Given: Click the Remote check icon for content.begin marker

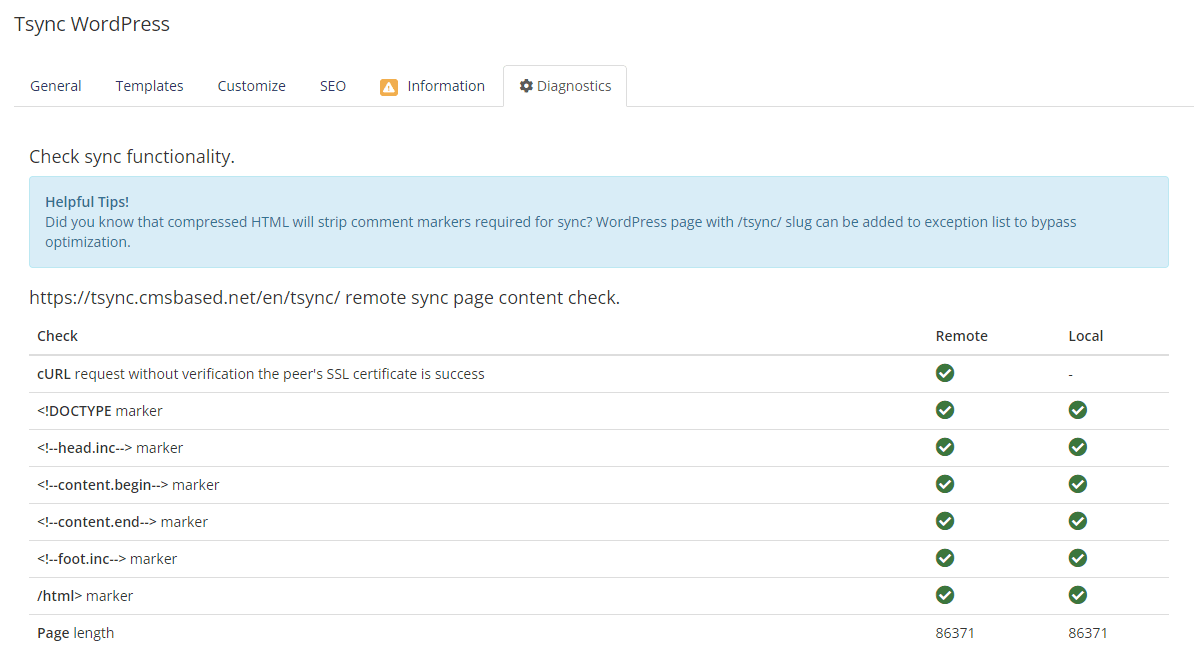Looking at the screenshot, I should [945, 484].
